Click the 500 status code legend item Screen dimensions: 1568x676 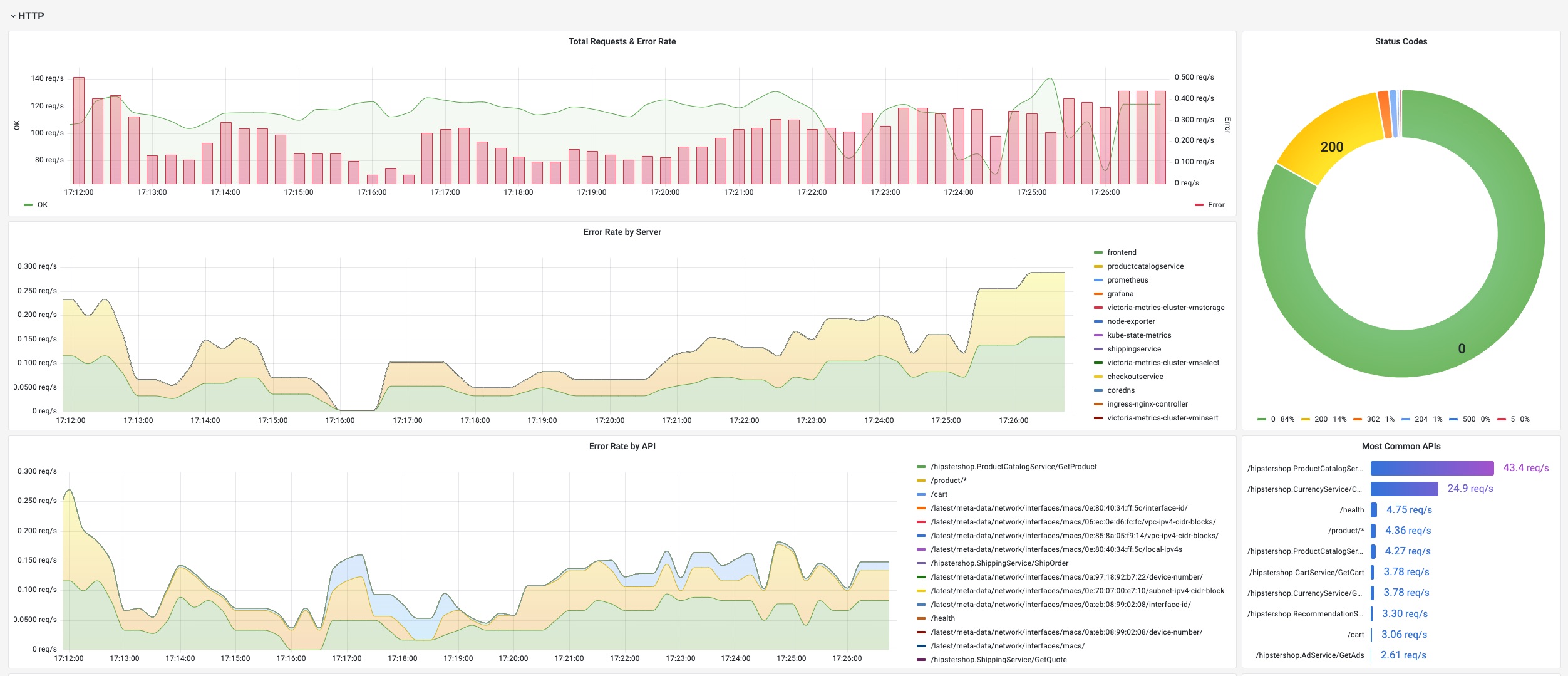[1469, 419]
